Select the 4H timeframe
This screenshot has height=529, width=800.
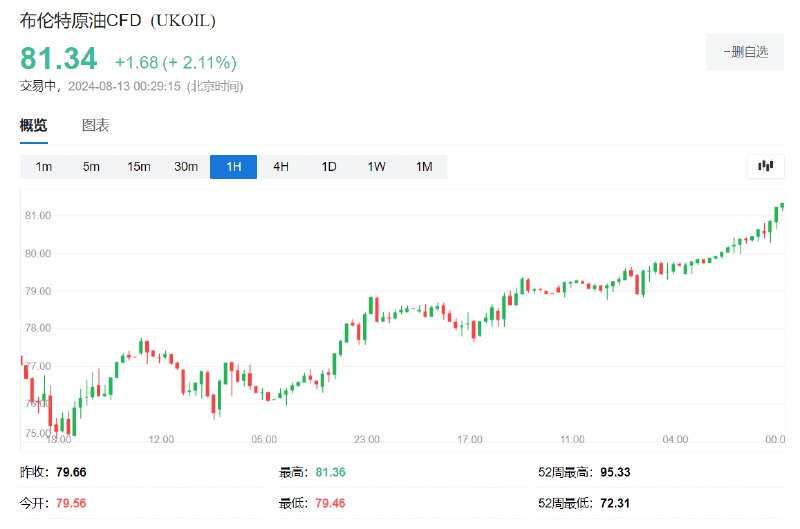(281, 167)
